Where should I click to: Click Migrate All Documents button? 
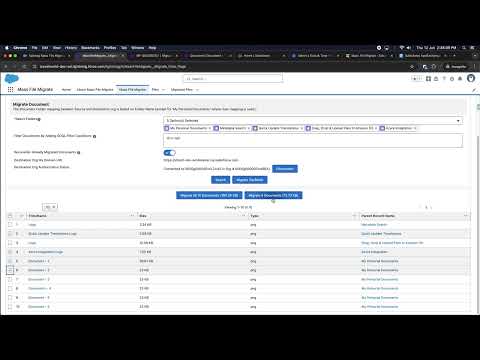209,195
